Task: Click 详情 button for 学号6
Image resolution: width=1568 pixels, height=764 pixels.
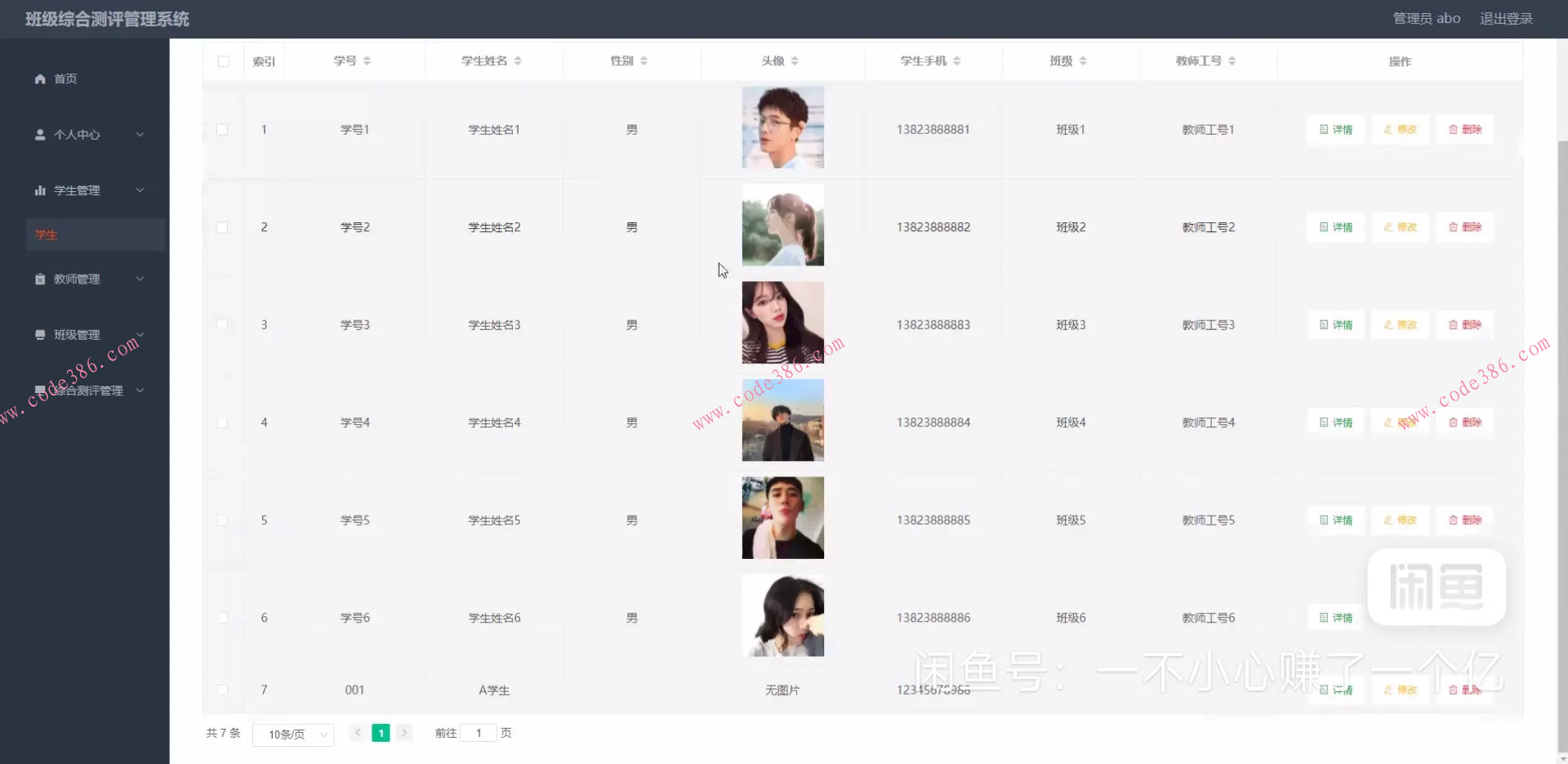Action: click(1334, 618)
